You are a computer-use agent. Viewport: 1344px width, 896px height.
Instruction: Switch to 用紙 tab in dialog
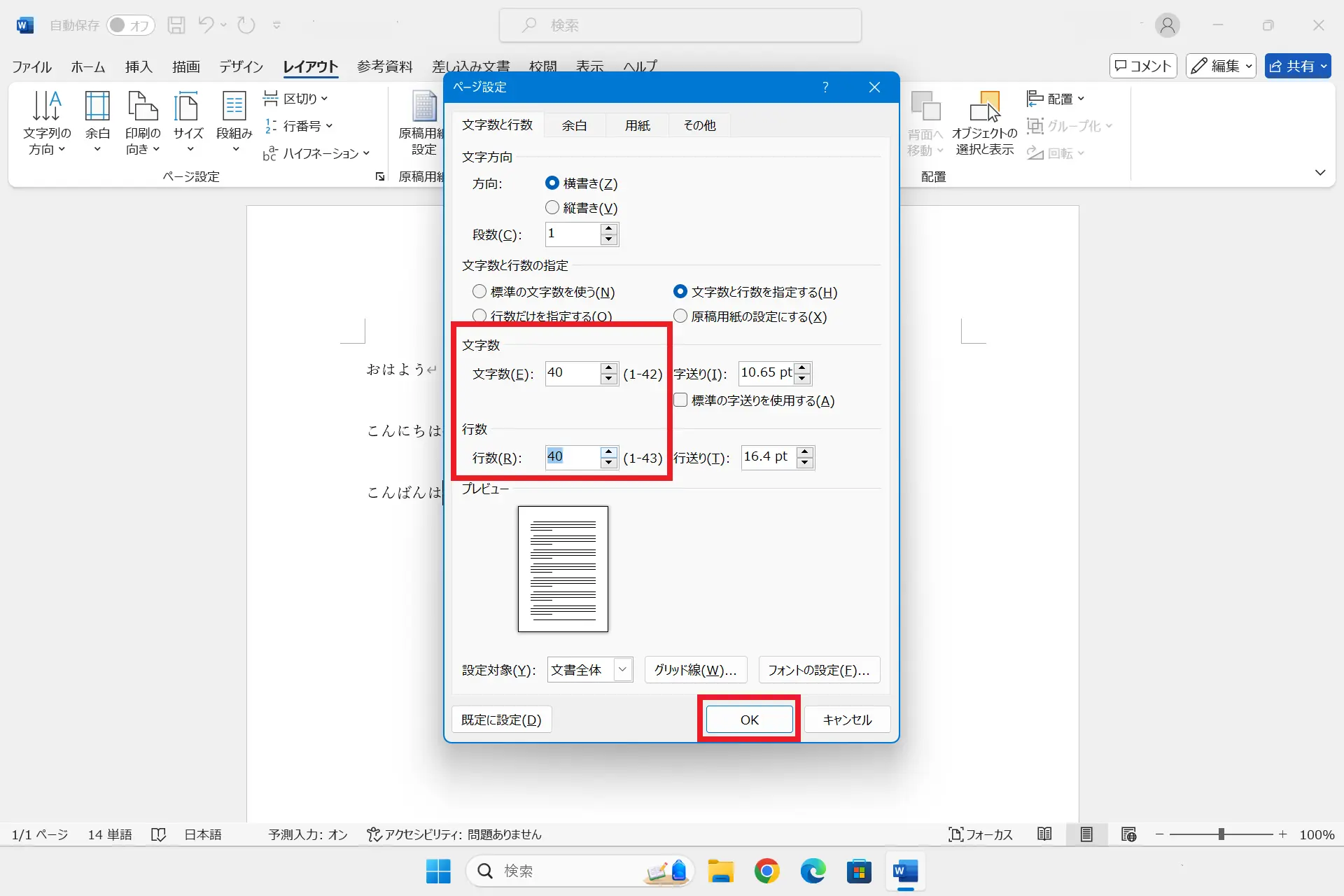tap(638, 125)
